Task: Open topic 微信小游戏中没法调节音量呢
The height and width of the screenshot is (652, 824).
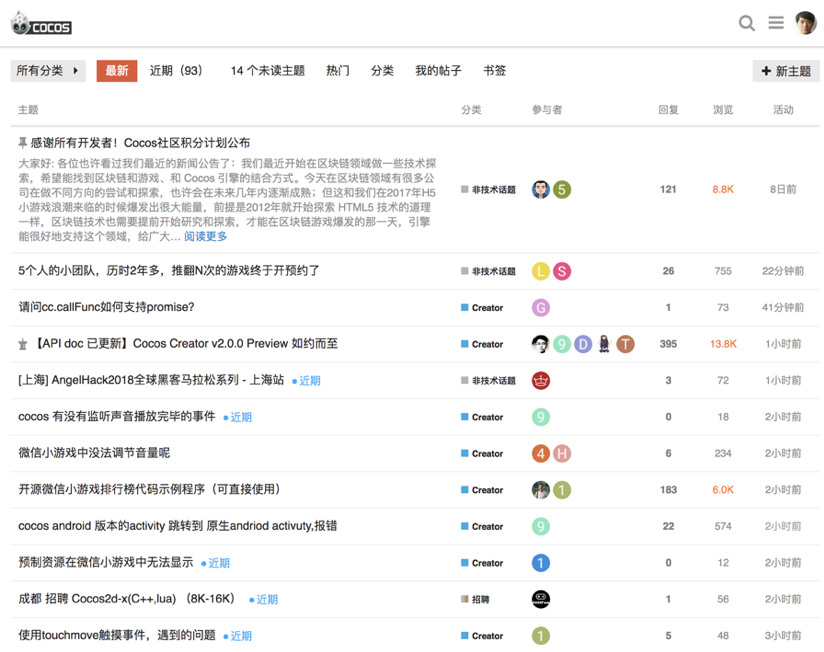Action: point(94,453)
